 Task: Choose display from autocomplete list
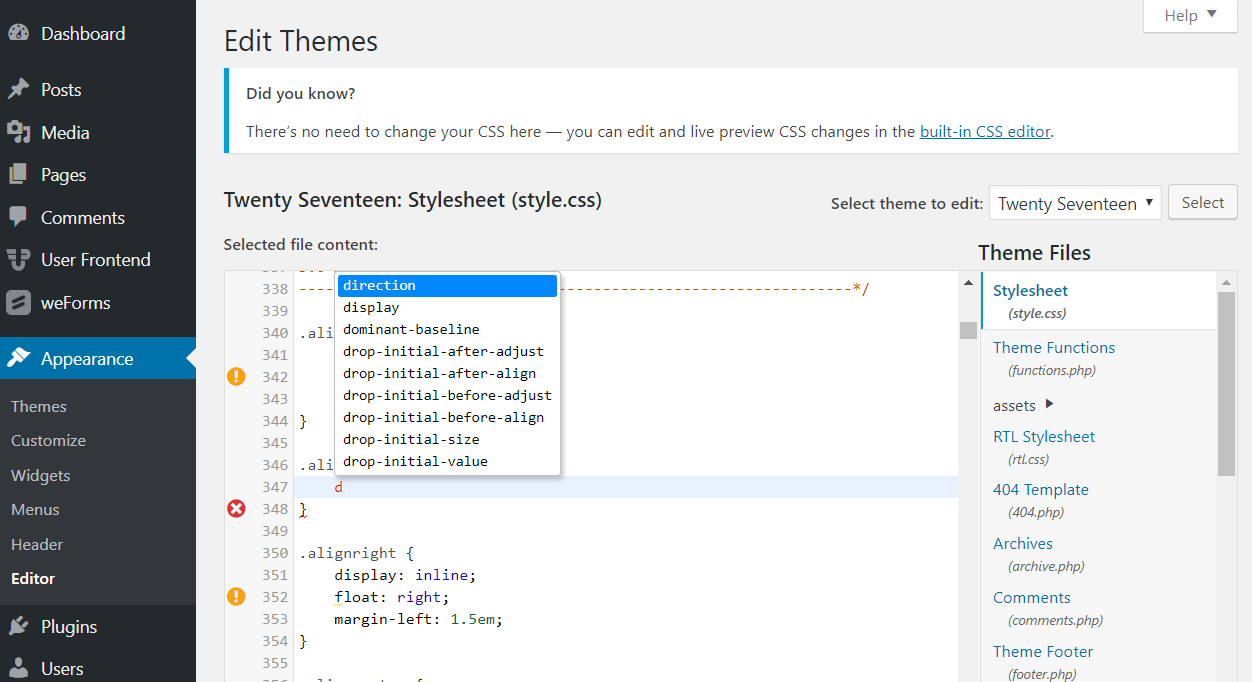[447, 307]
